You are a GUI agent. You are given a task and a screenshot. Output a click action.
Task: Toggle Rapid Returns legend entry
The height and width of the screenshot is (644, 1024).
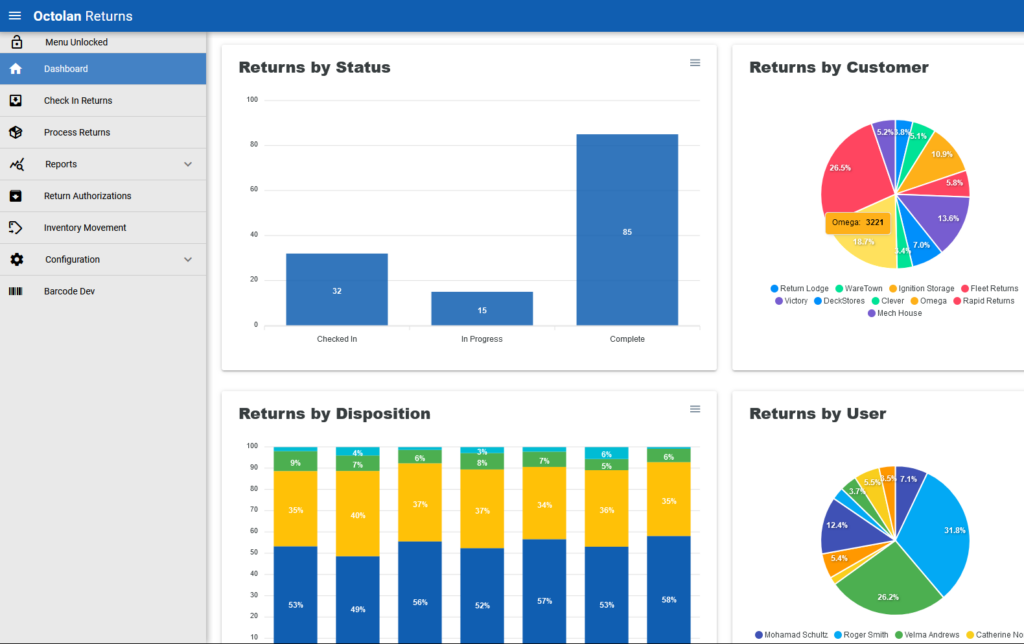pos(984,300)
